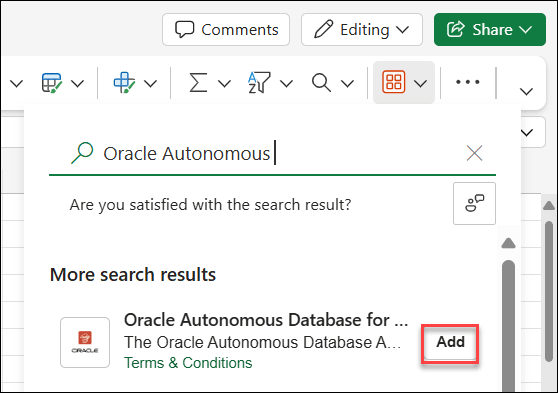Click the Add-ins grid icon
Screen dimensions: 558x393
pyautogui.click(x=393, y=82)
